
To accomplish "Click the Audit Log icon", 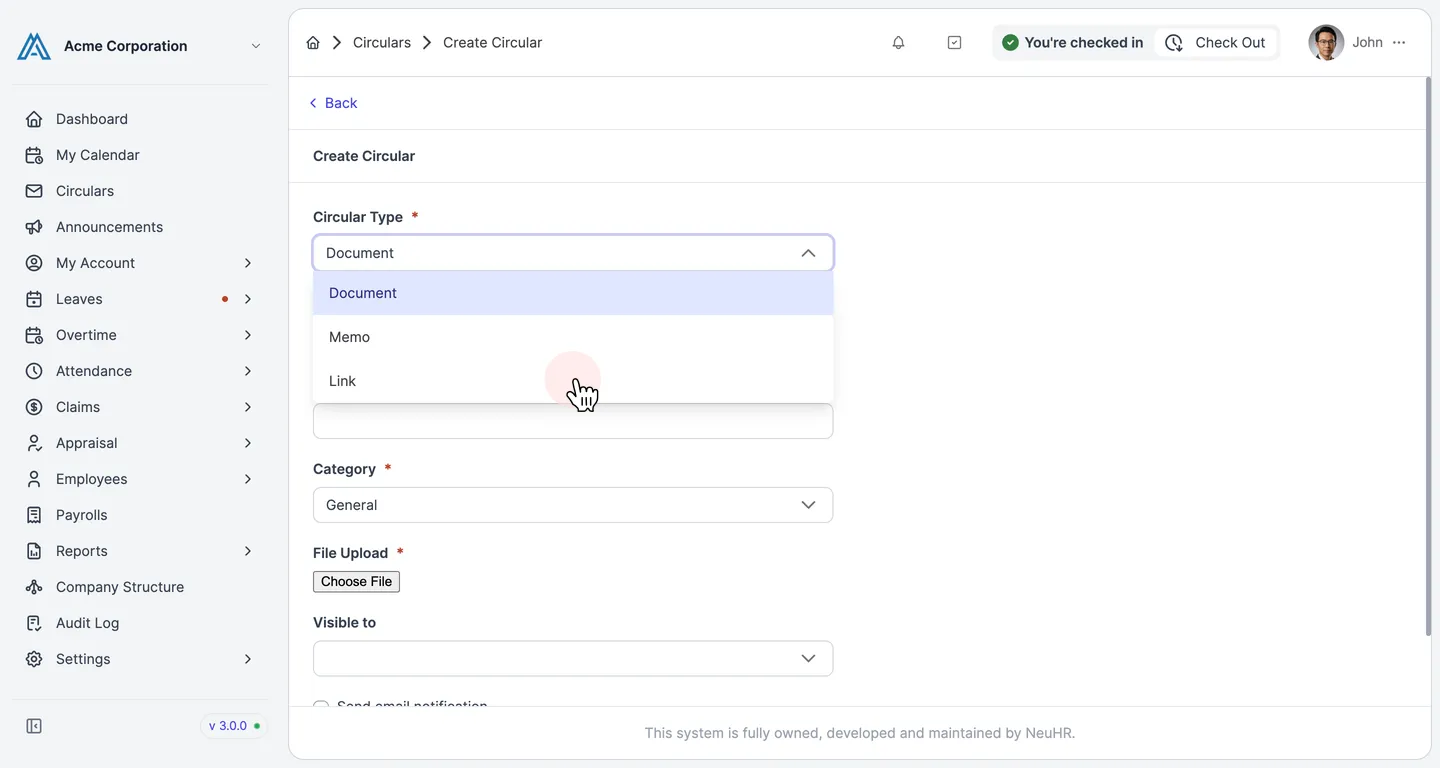I will (x=34, y=623).
